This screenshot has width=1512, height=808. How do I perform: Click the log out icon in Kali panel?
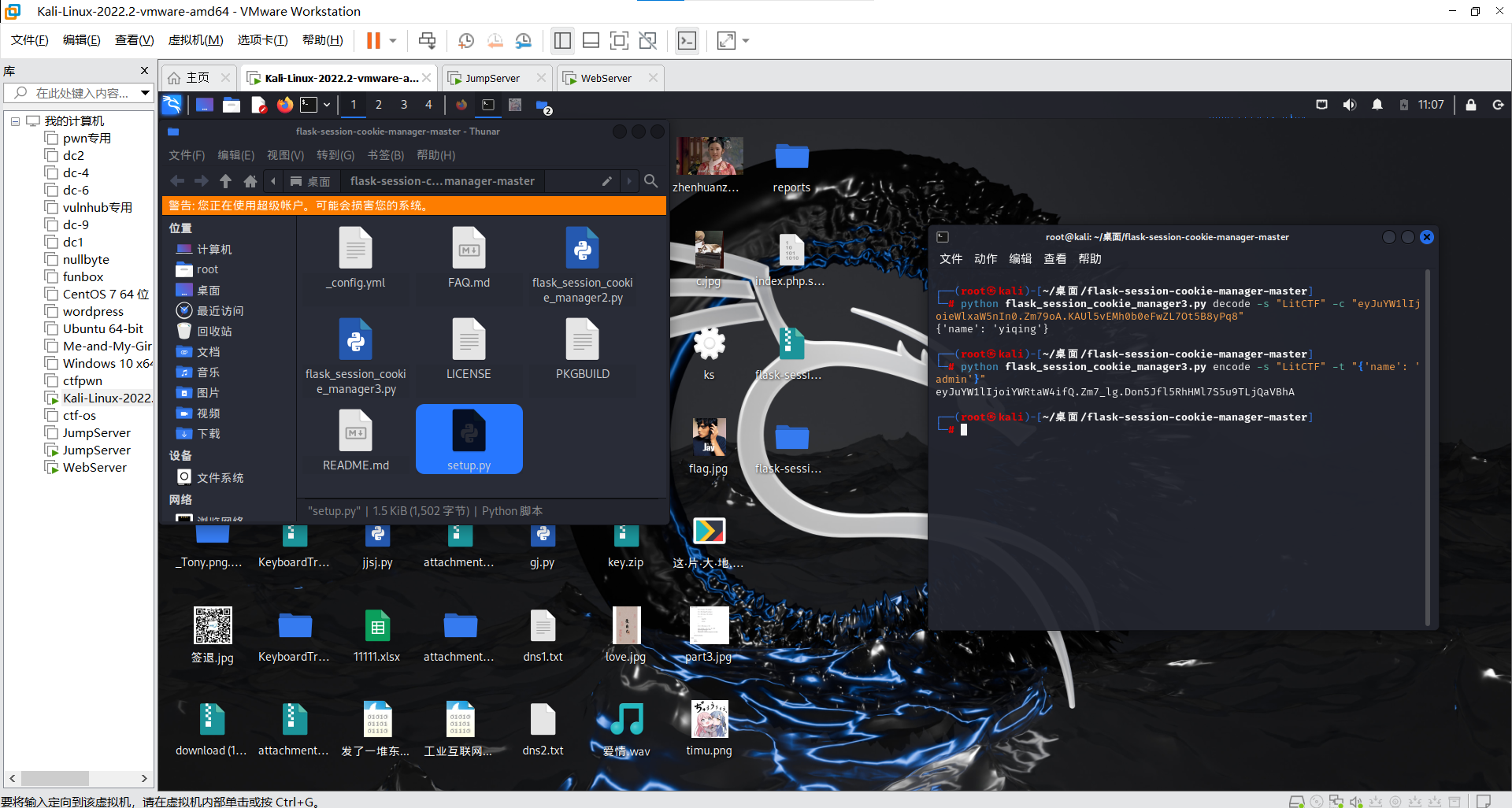[1498, 105]
